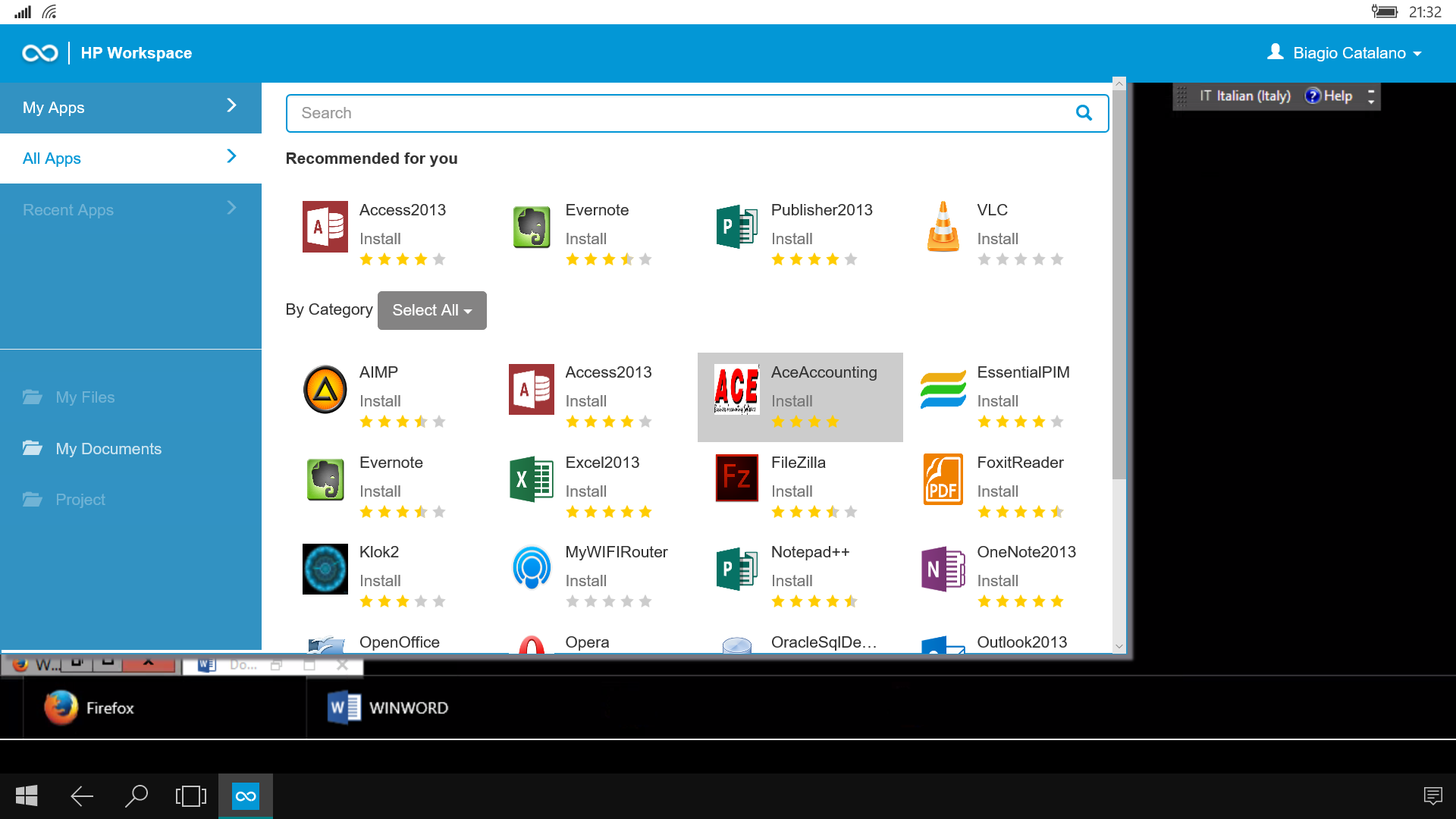Viewport: 1456px width, 819px height.
Task: Open the Windows Start button
Action: (27, 795)
